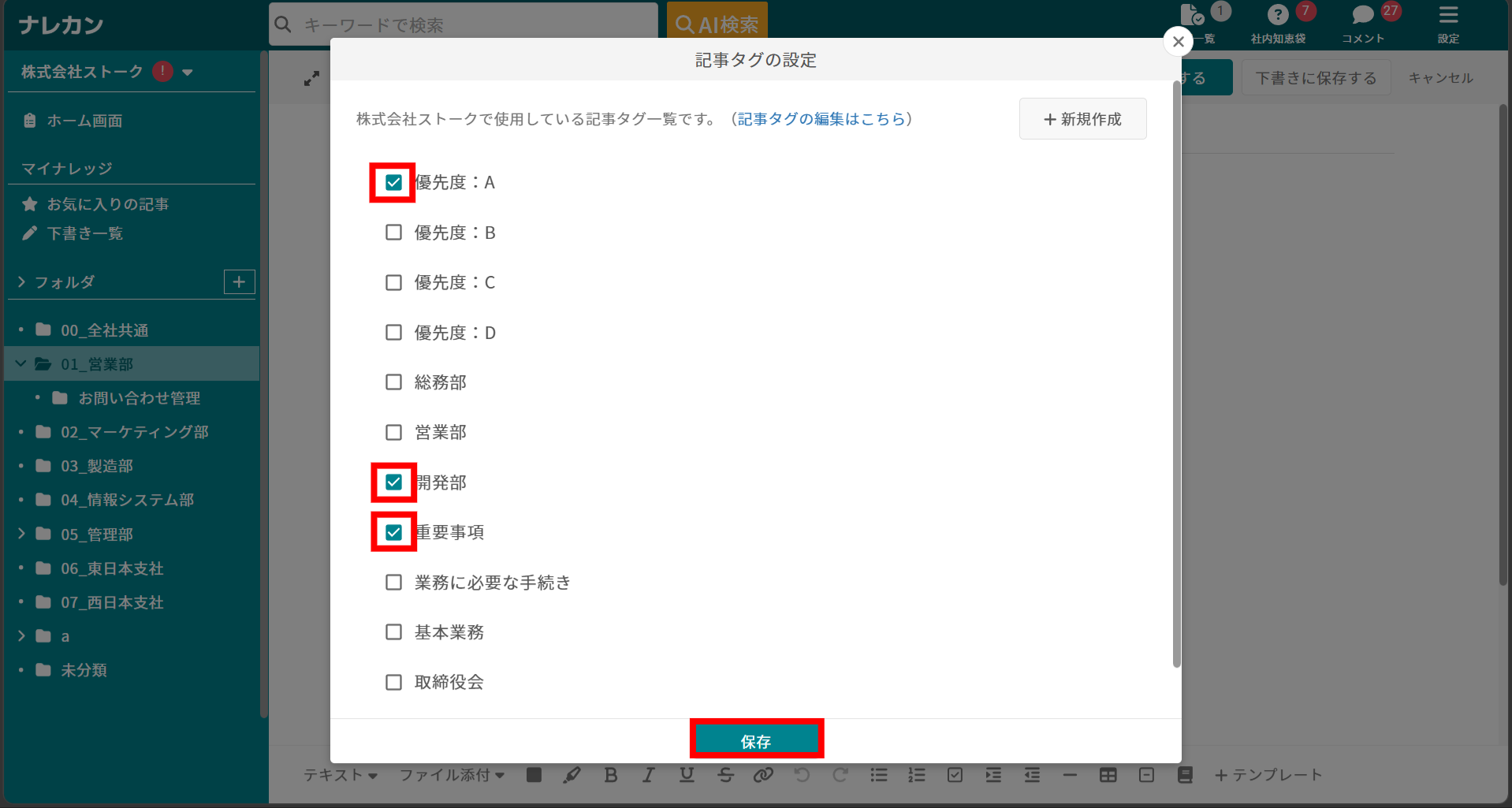The image size is (1512, 808).
Task: Click the undo arrow
Action: (x=802, y=775)
